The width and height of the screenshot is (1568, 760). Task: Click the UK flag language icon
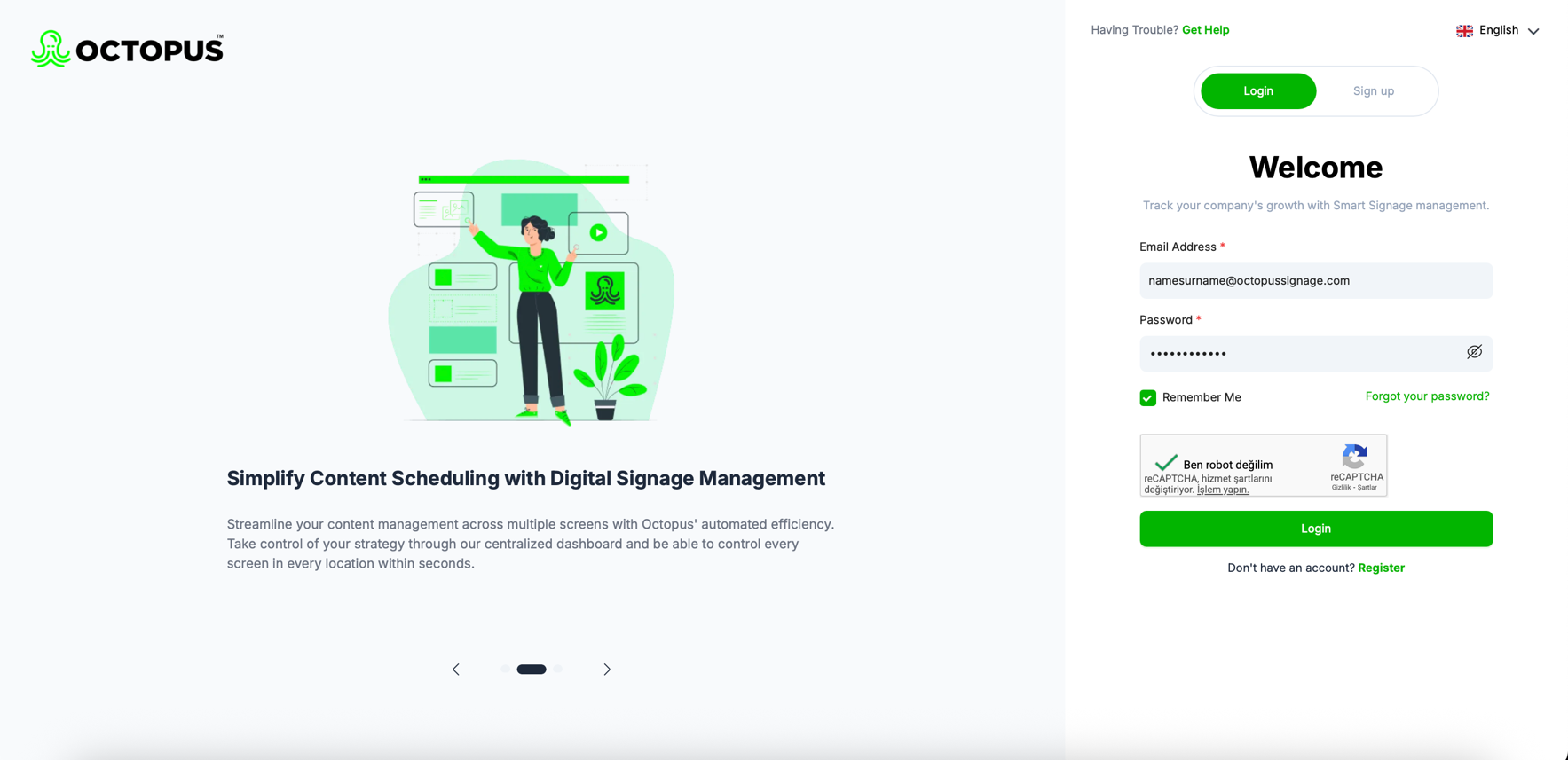(x=1464, y=31)
